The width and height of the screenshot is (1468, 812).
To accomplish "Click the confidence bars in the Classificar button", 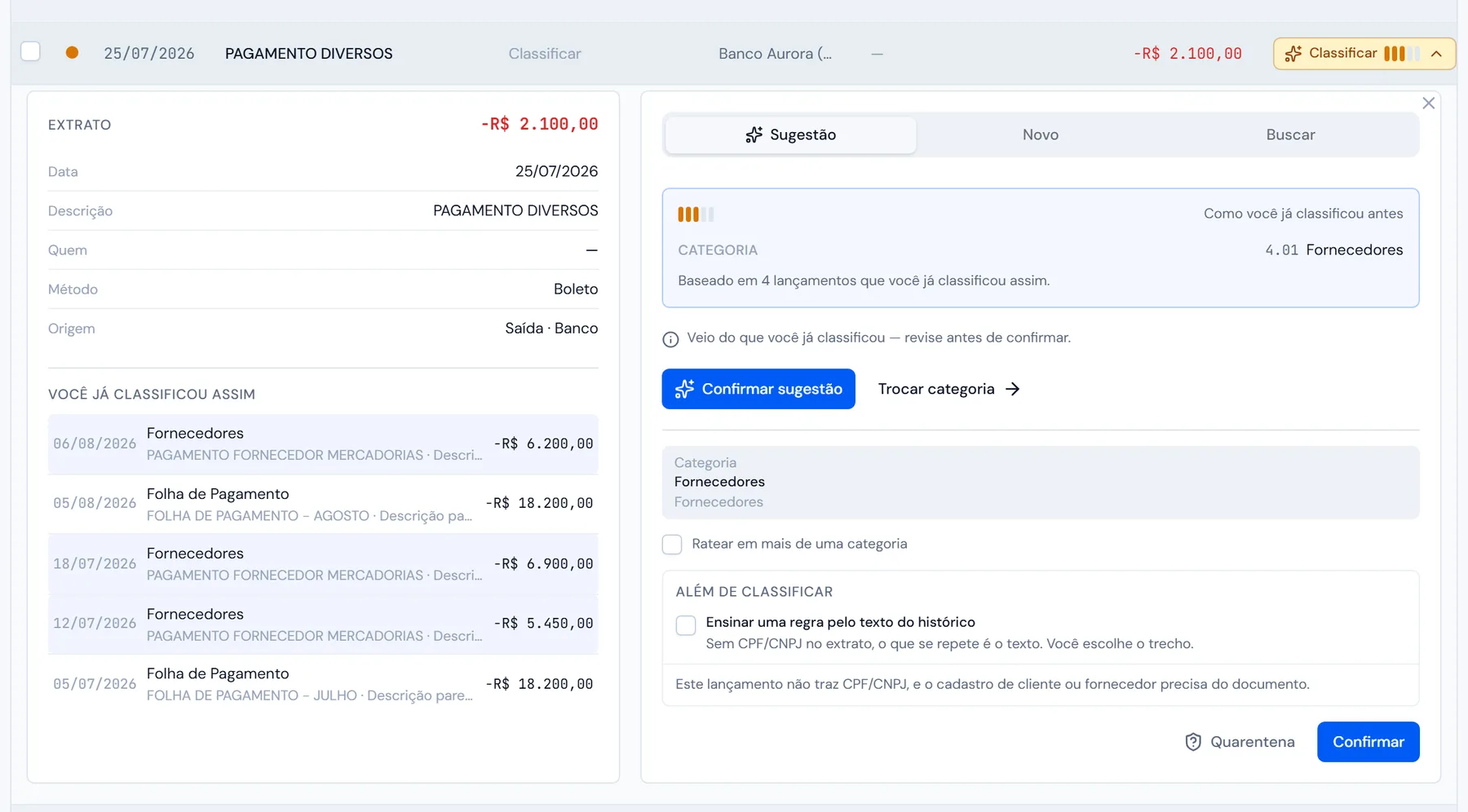I will pyautogui.click(x=1401, y=54).
